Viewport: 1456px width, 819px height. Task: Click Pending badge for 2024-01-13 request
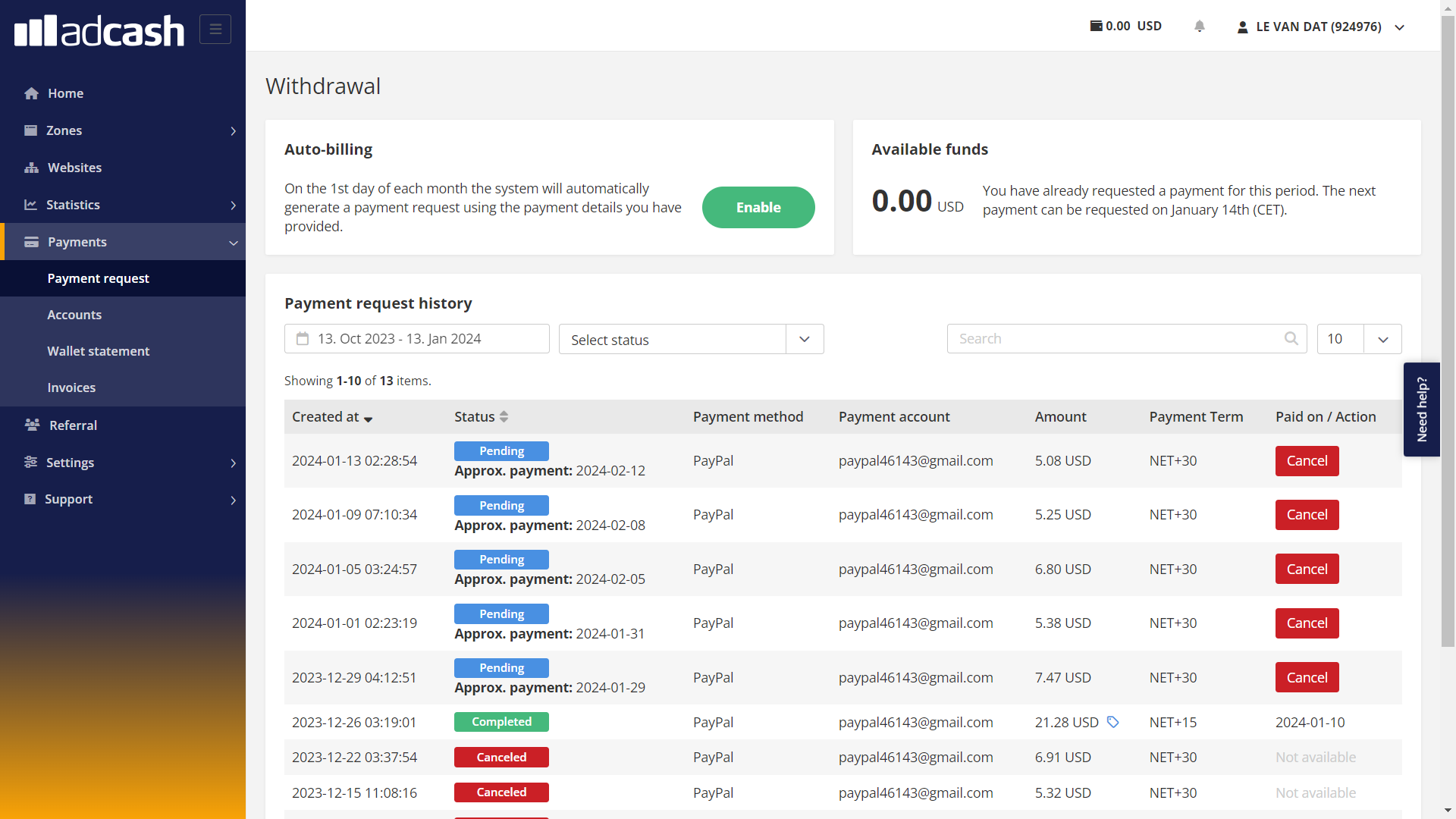tap(501, 451)
